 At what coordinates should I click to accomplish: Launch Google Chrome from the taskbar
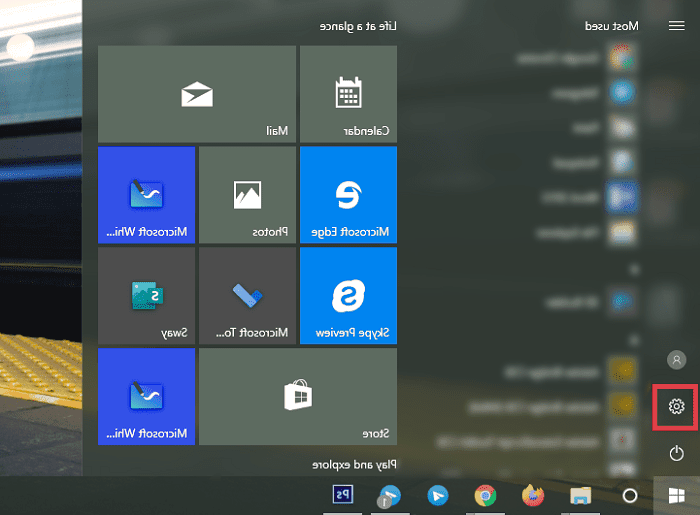point(485,495)
